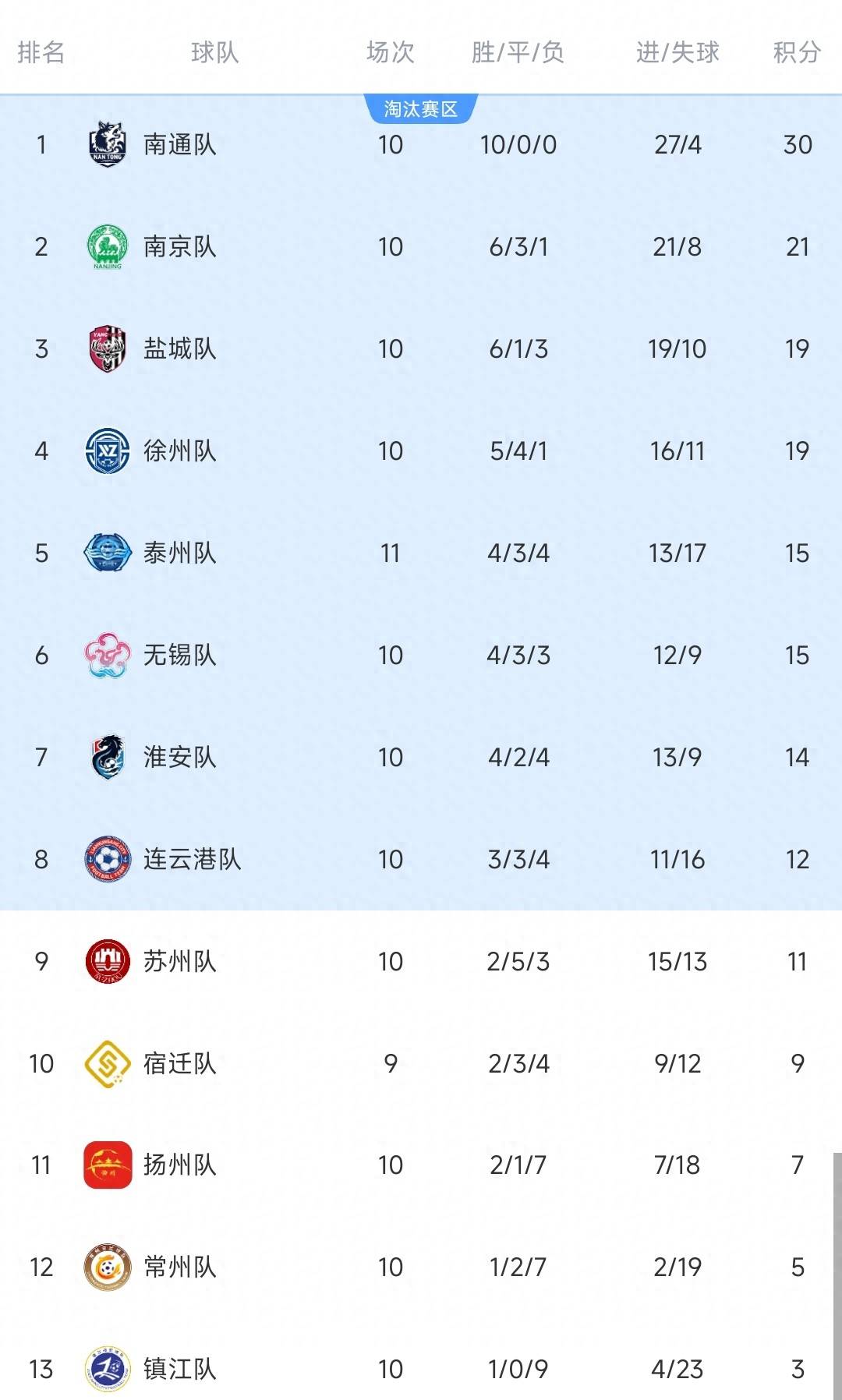Open the 南通队 team logo
This screenshot has width=842, height=1400.
(x=108, y=144)
